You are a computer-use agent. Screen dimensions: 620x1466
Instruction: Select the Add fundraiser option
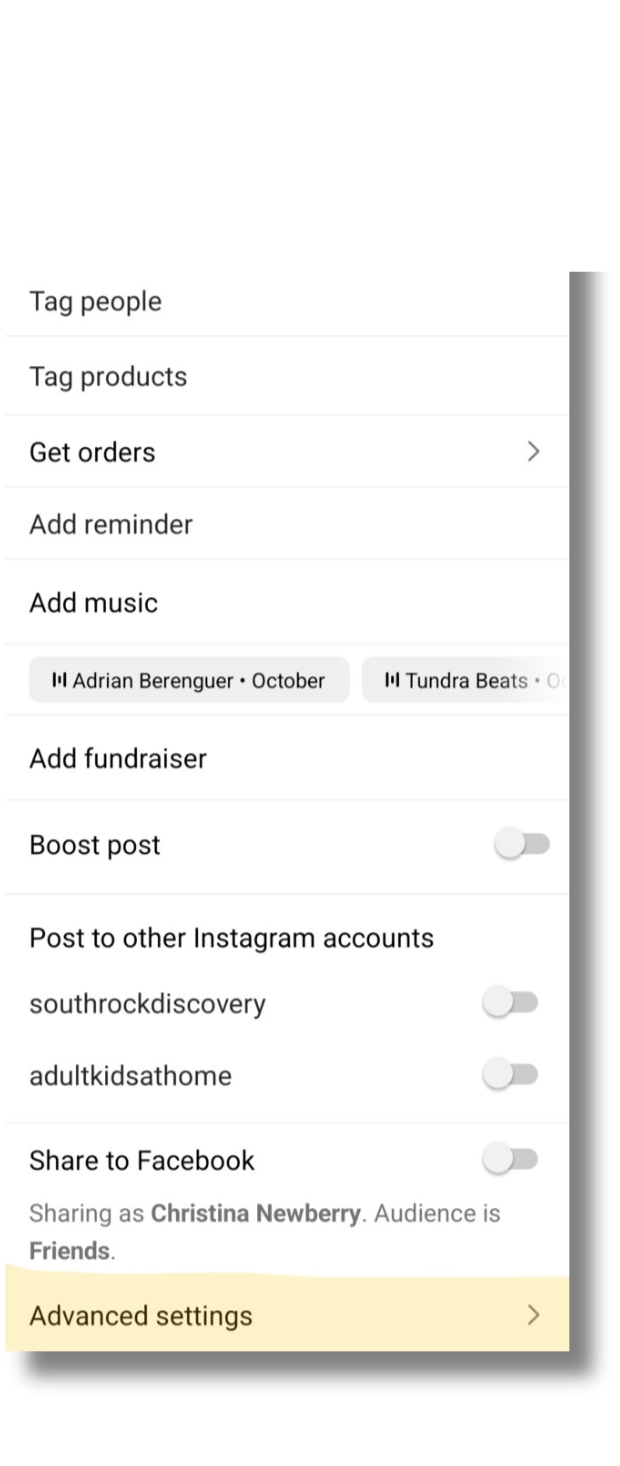pos(118,758)
